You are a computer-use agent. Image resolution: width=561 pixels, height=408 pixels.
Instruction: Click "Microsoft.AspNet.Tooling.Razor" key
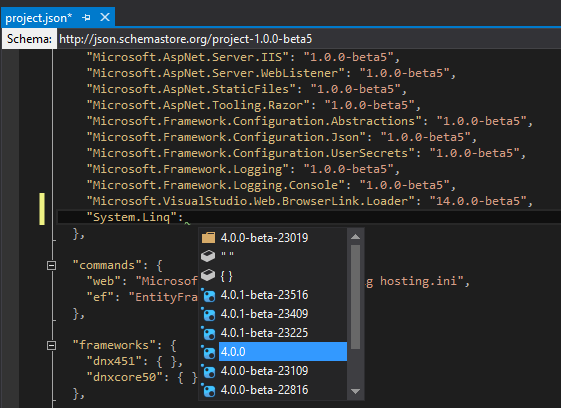coord(198,105)
